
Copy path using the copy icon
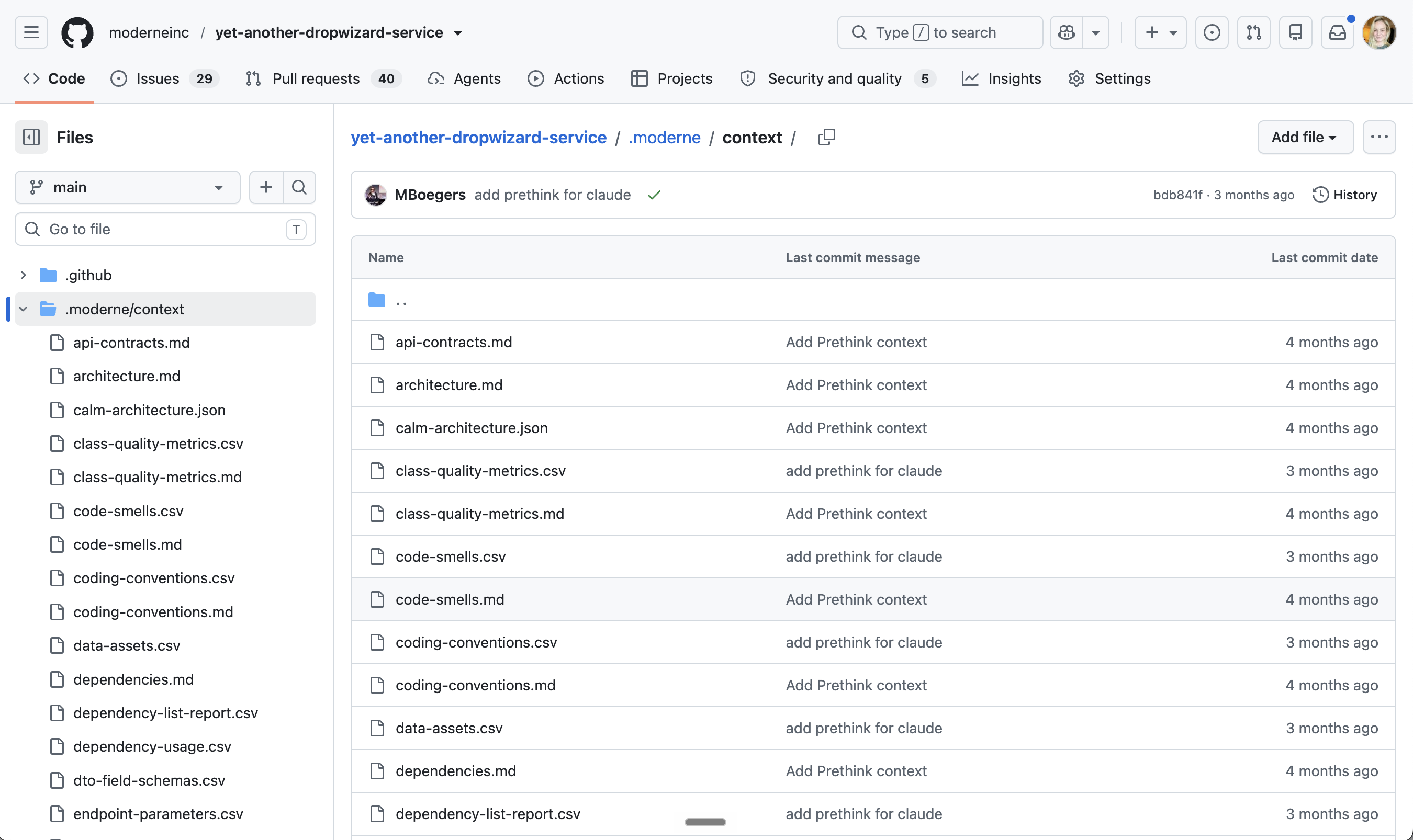pyautogui.click(x=827, y=137)
